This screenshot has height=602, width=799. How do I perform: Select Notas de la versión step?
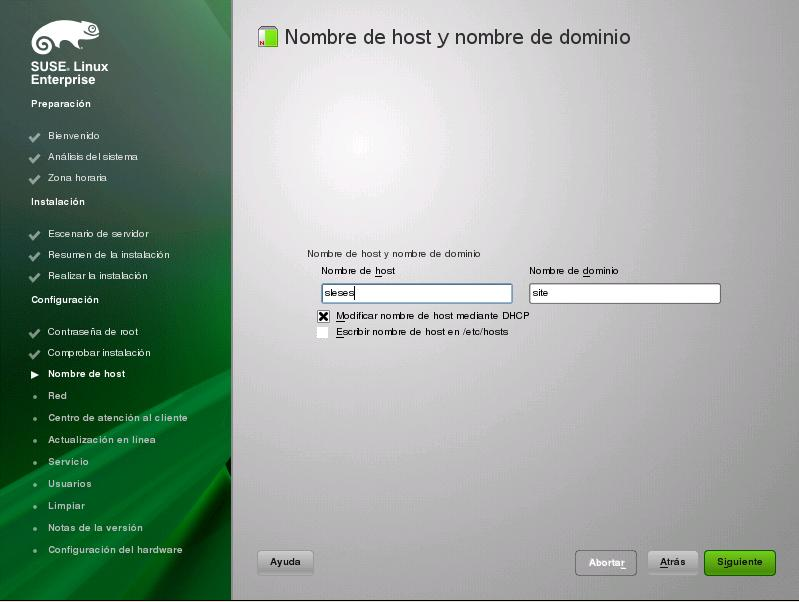[95, 528]
